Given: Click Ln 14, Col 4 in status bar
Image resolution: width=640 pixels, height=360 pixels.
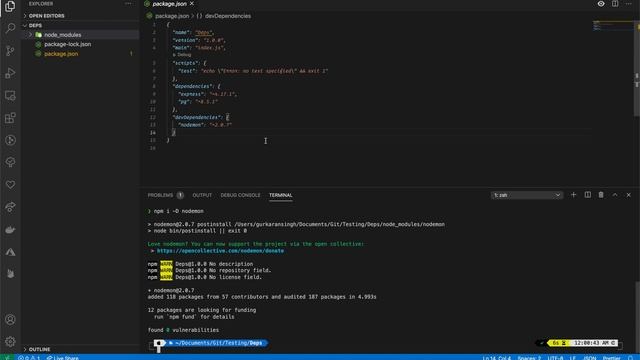Looking at the screenshot, I should 496,358.
